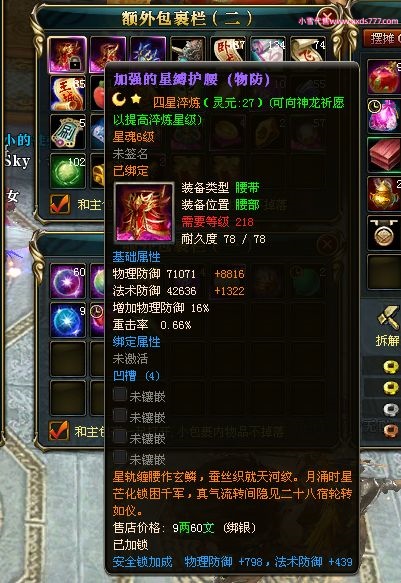Click the belt thumbnail in the tooltip

click(144, 212)
